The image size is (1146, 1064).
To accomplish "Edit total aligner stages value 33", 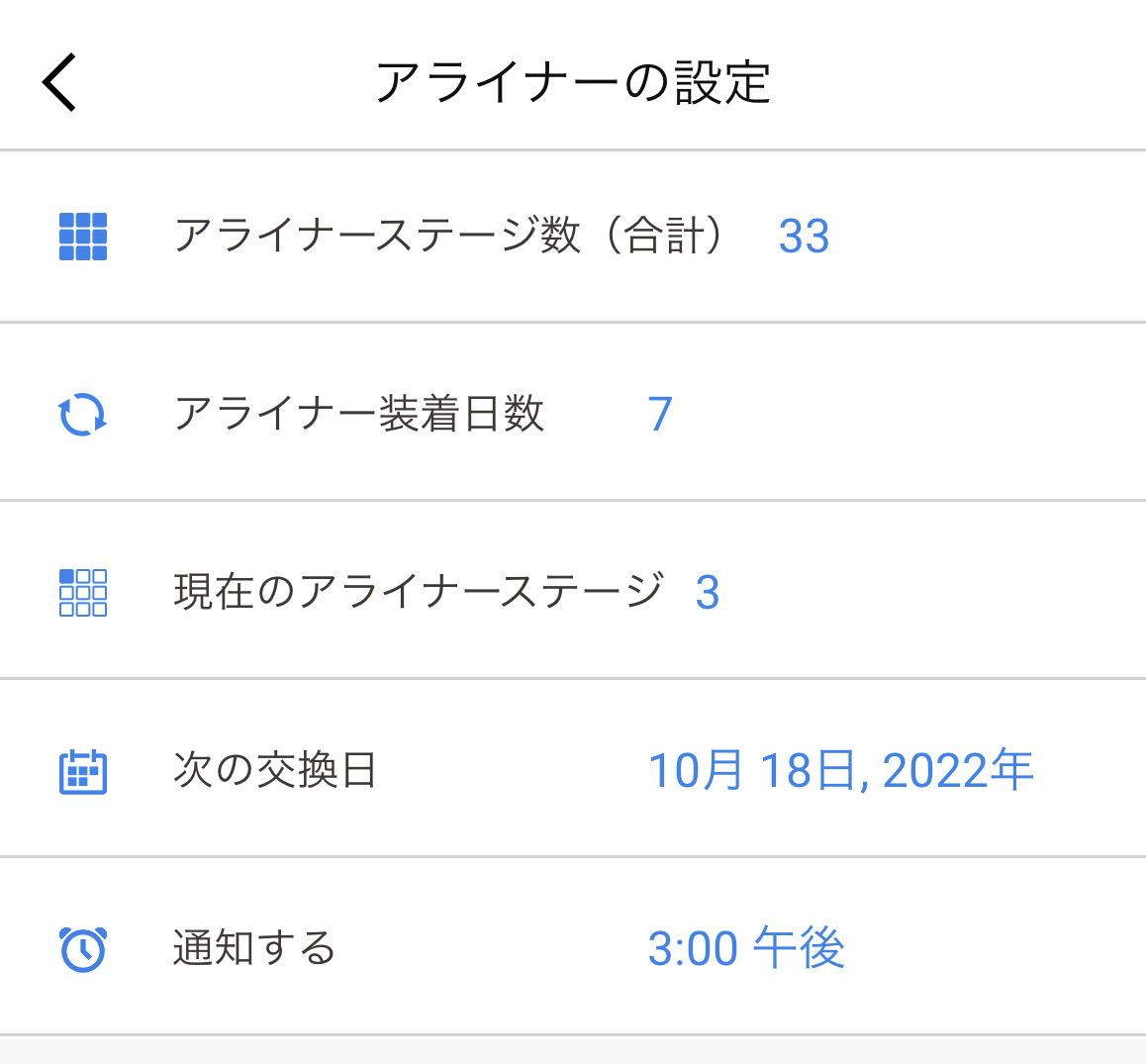I will pos(804,236).
